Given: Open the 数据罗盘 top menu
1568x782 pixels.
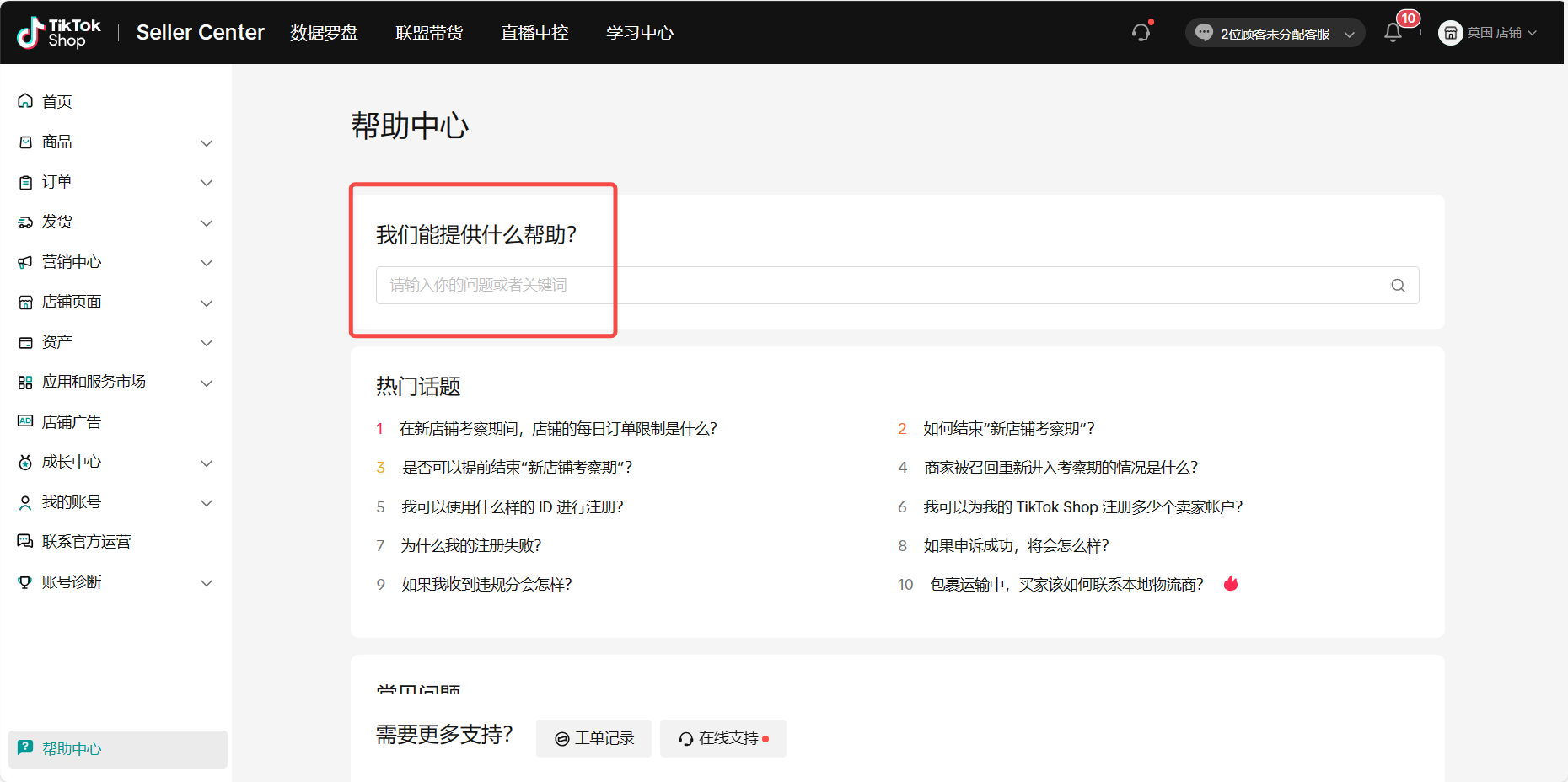Looking at the screenshot, I should (x=324, y=33).
